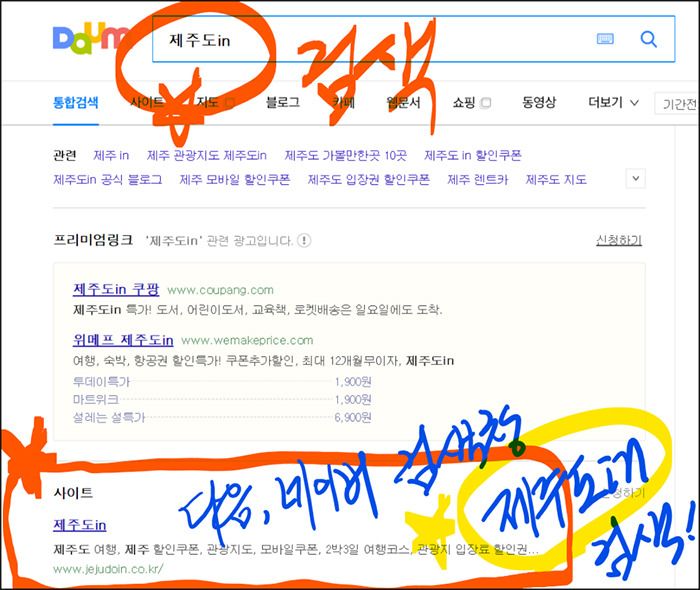Screen dimensions: 700x590
Task: Click the 신청하기 link beside 프리미엄링크
Action: click(x=619, y=240)
